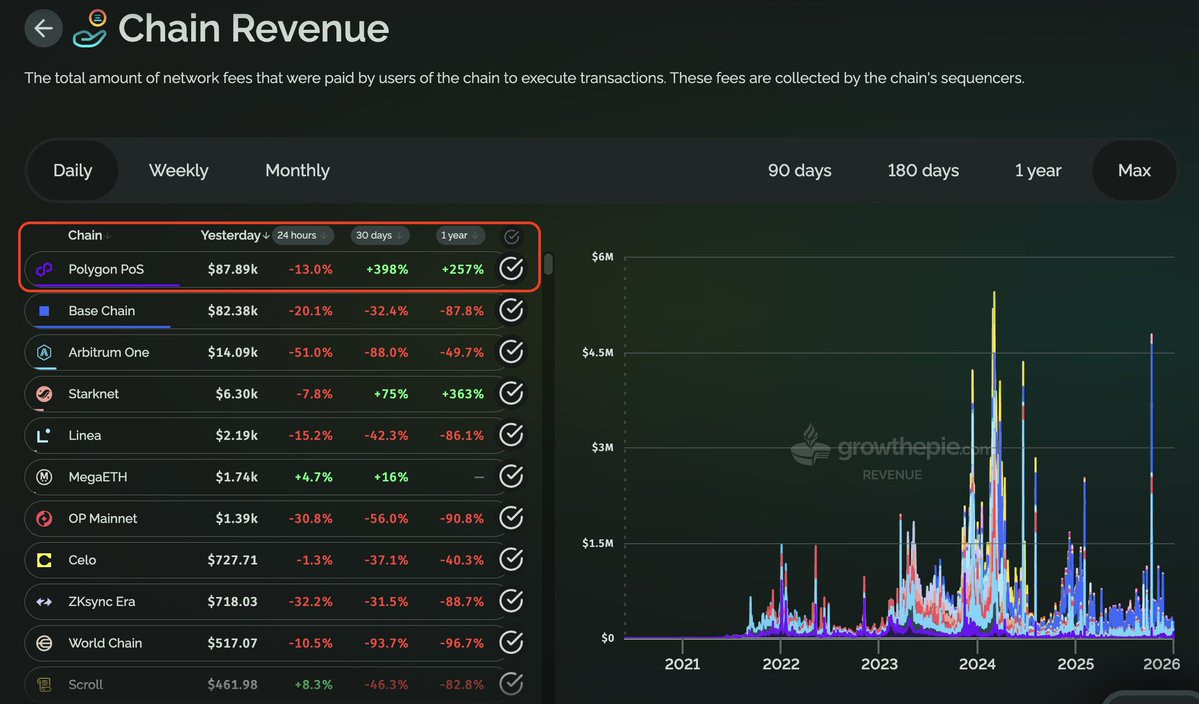Toggle Arbitrum One selection checkmark
The height and width of the screenshot is (704, 1199).
pos(511,352)
